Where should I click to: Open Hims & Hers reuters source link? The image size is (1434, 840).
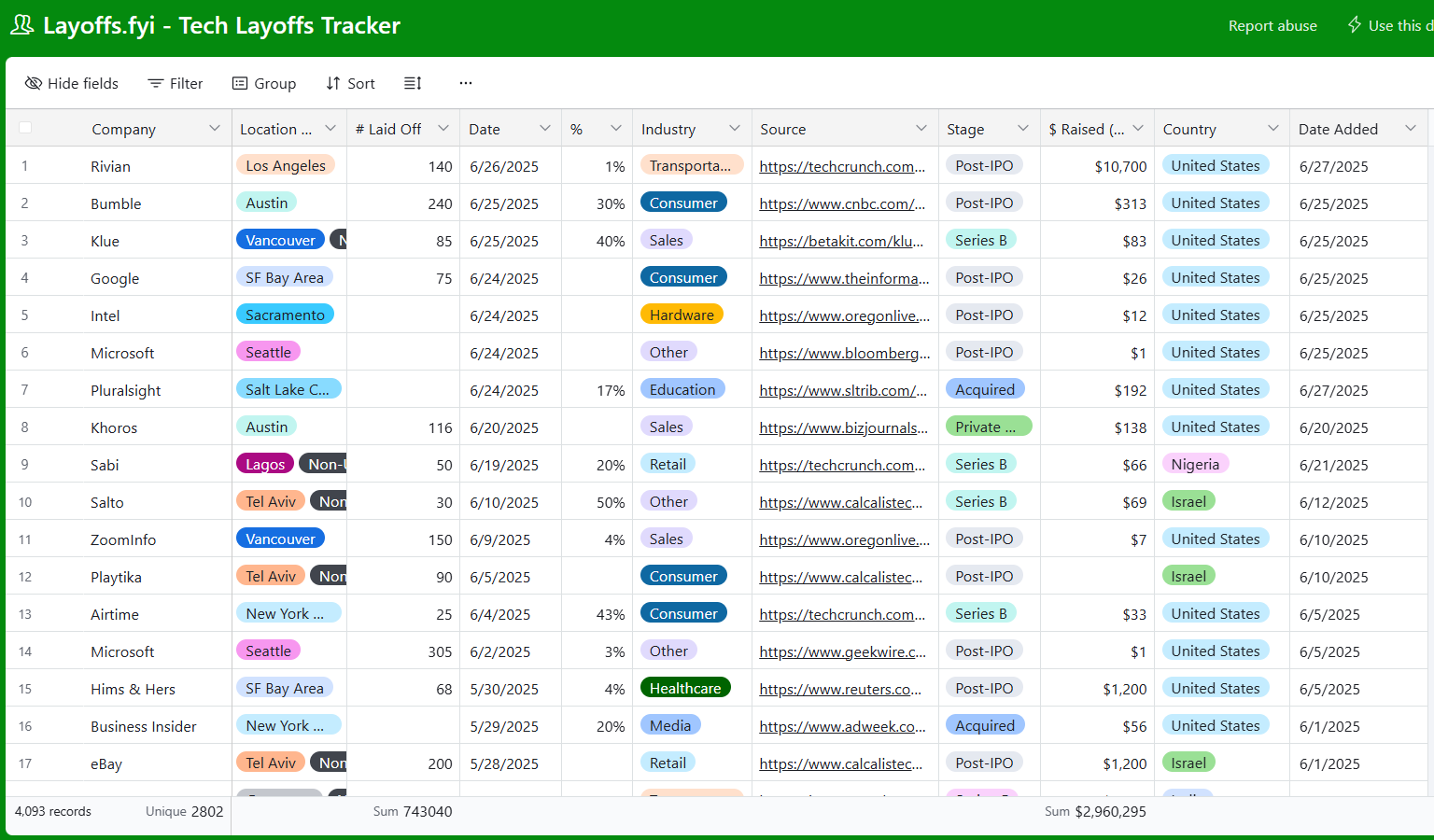pyautogui.click(x=840, y=689)
